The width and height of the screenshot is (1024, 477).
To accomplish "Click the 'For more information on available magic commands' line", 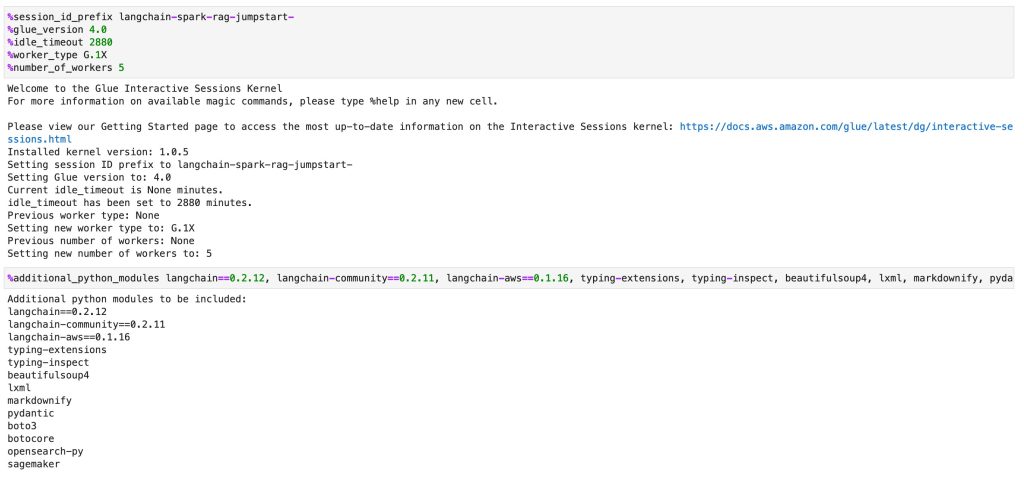I will click(253, 101).
